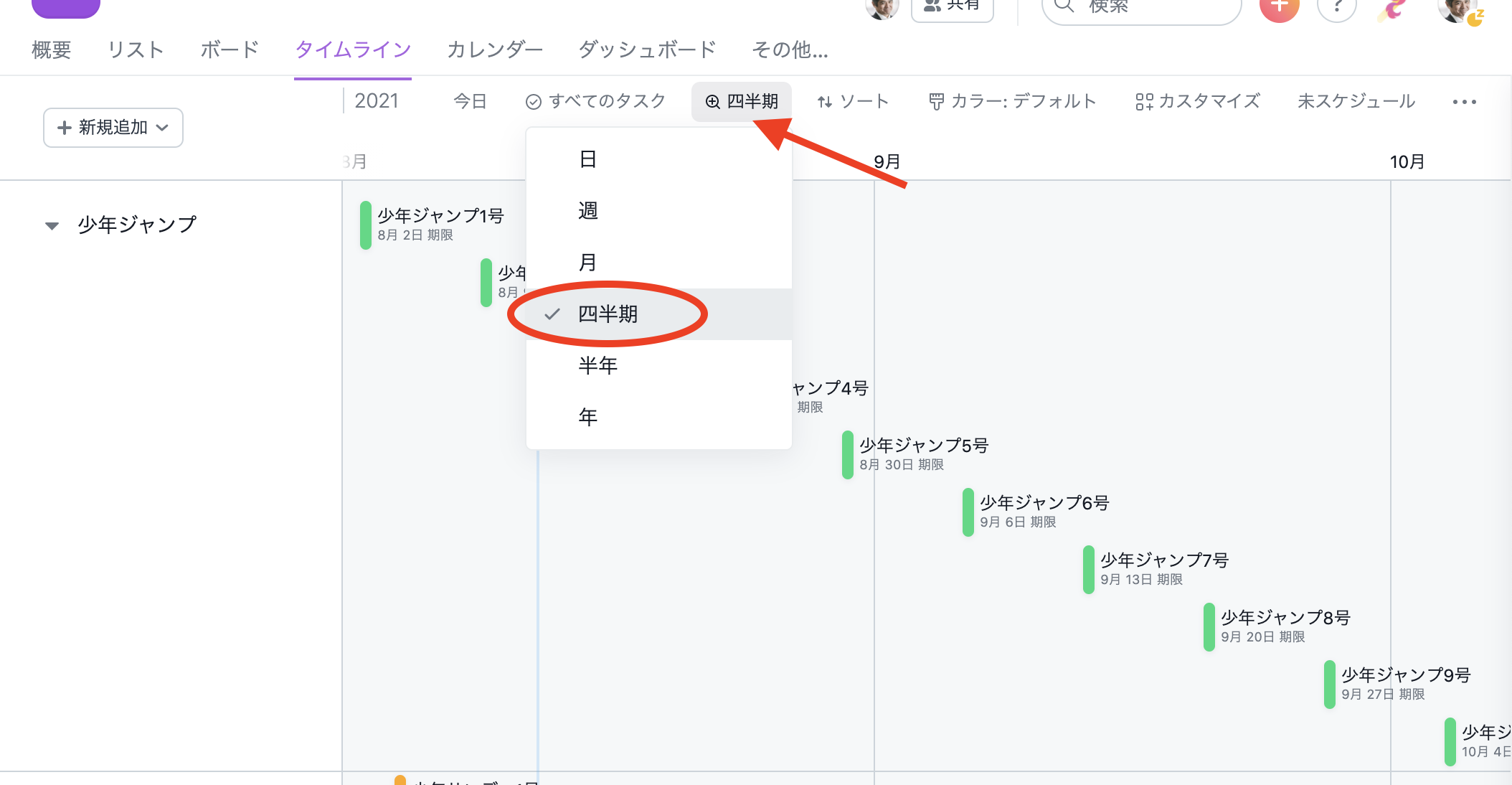
Task: Click the ソート sort arrows
Action: (825, 102)
